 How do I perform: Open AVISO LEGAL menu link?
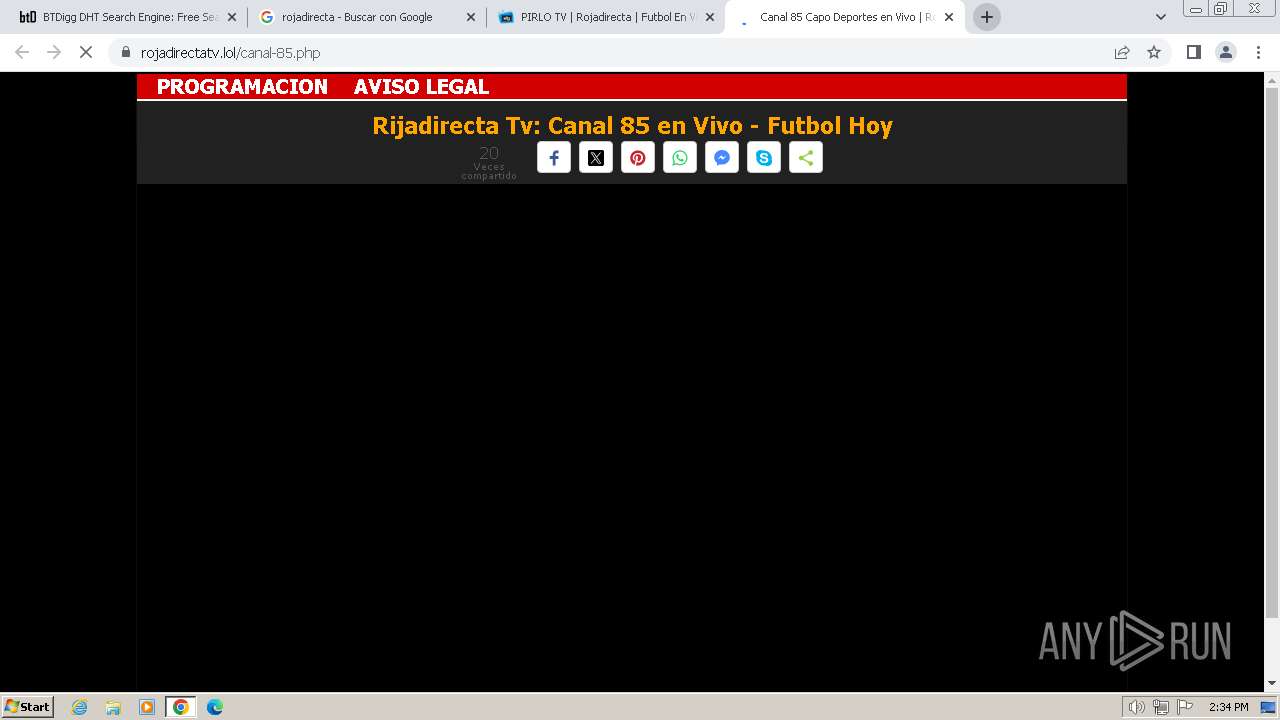[x=421, y=87]
